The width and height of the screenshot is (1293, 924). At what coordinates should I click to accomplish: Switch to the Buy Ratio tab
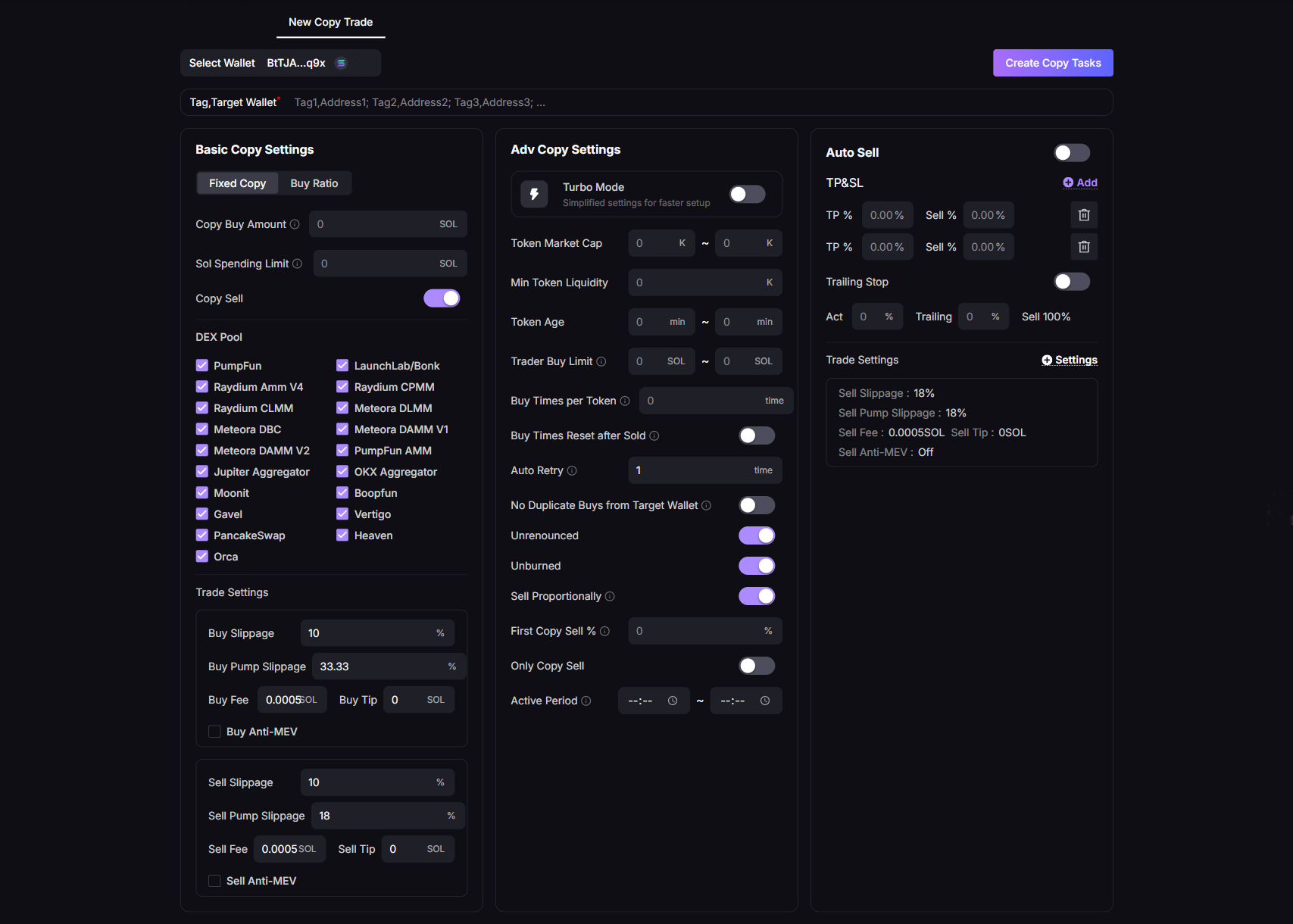pyautogui.click(x=314, y=183)
